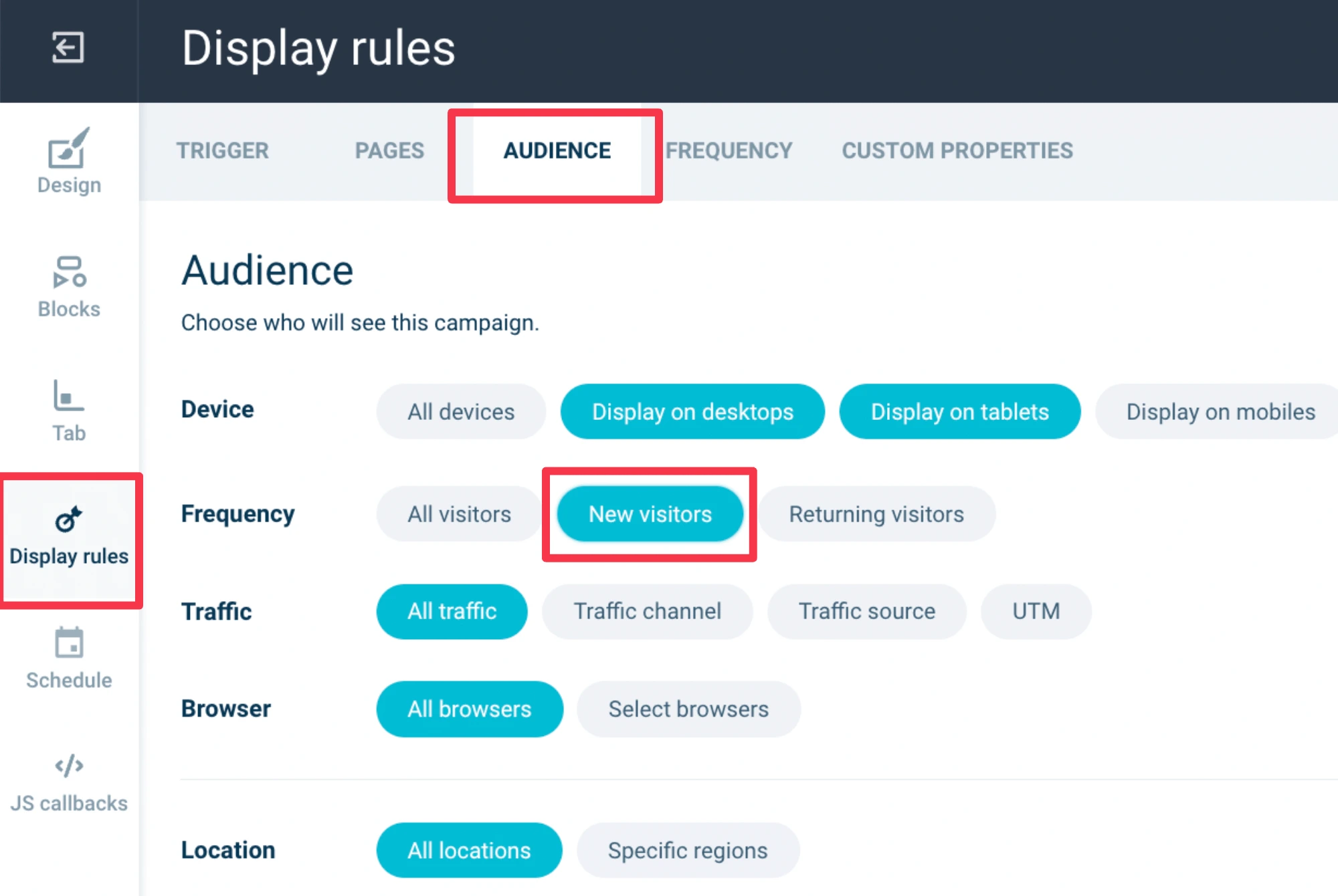Select the Tab sidebar icon
This screenshot has height=896, width=1338.
(x=68, y=397)
